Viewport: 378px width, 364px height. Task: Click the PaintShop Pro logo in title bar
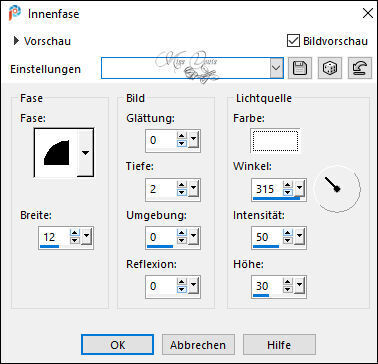15,13
